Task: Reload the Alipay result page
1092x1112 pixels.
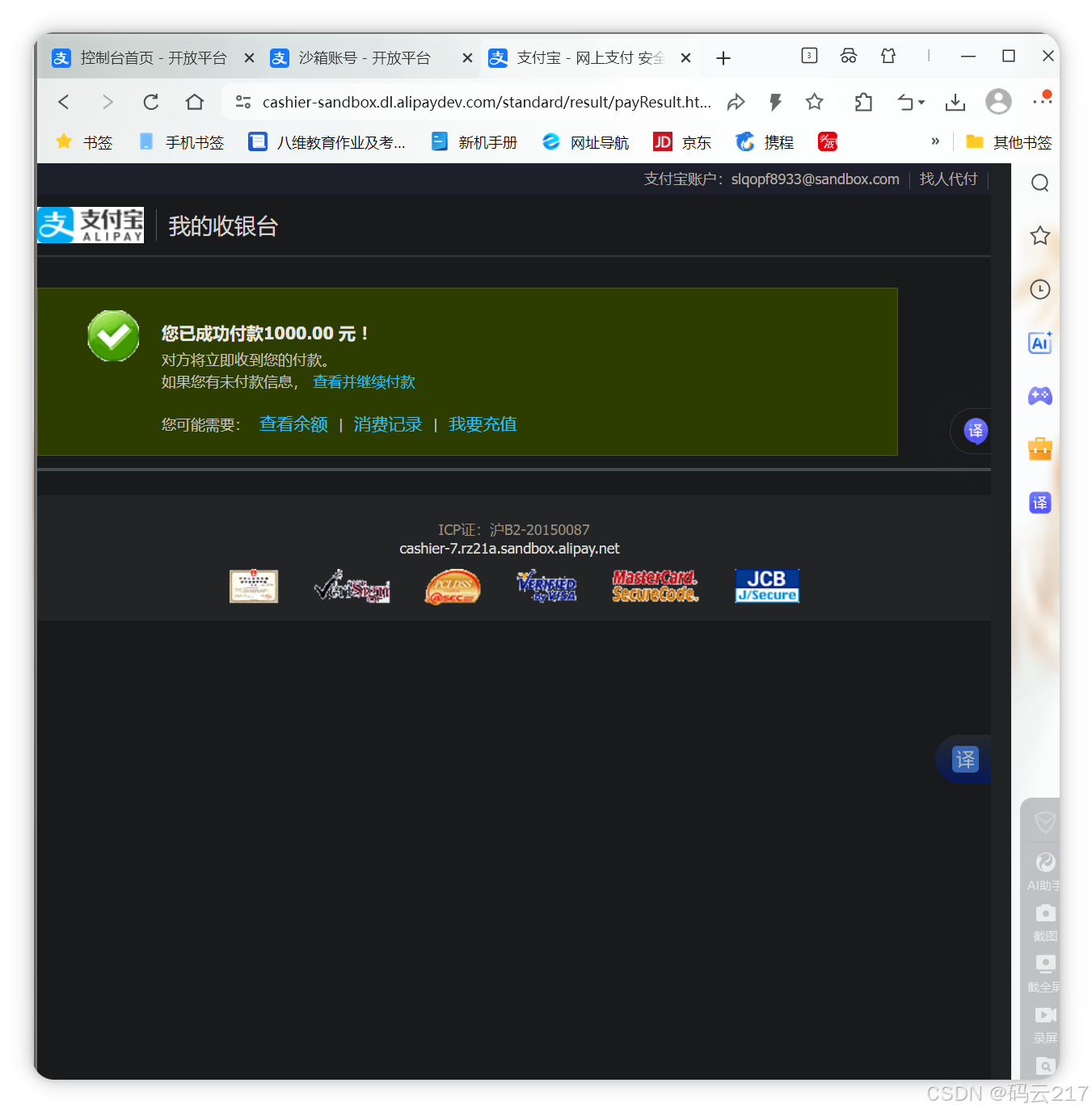Action: pos(150,102)
